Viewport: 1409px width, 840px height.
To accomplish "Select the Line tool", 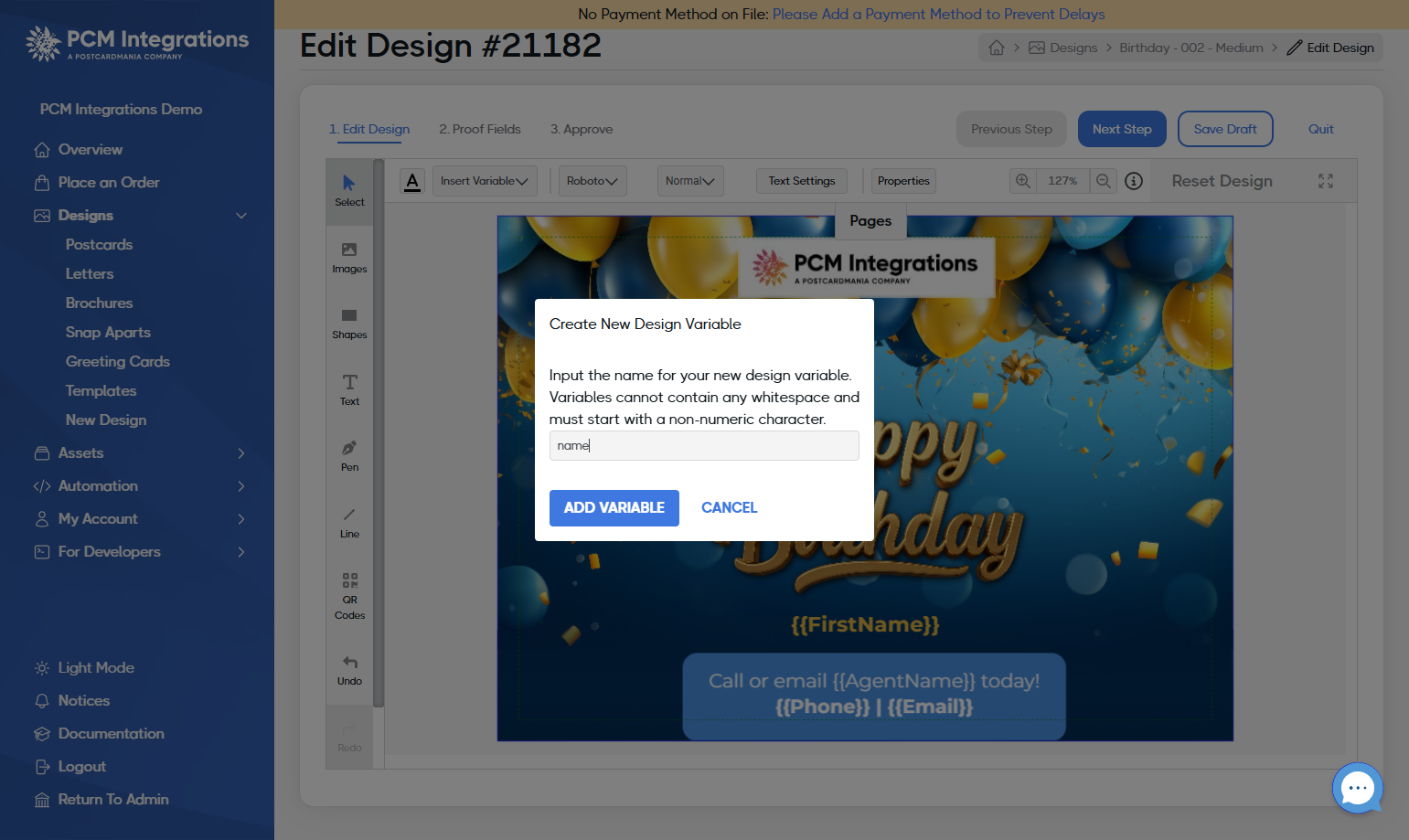I will click(349, 523).
